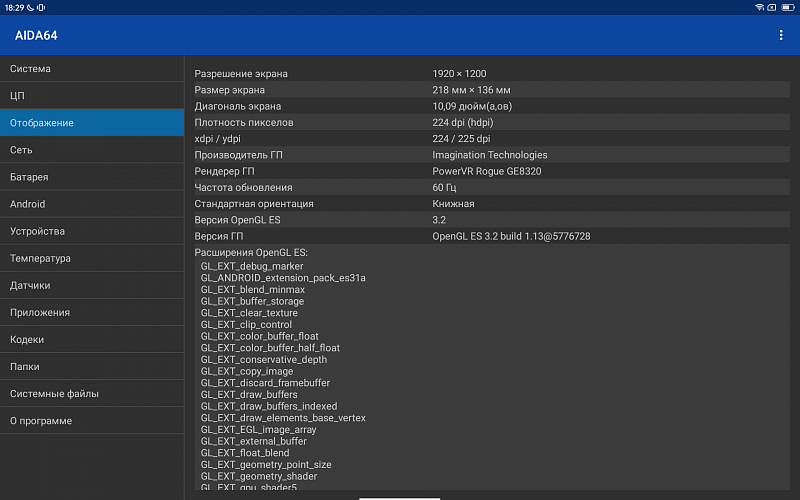Show the Устройства list
This screenshot has width=800, height=500.
[92, 231]
